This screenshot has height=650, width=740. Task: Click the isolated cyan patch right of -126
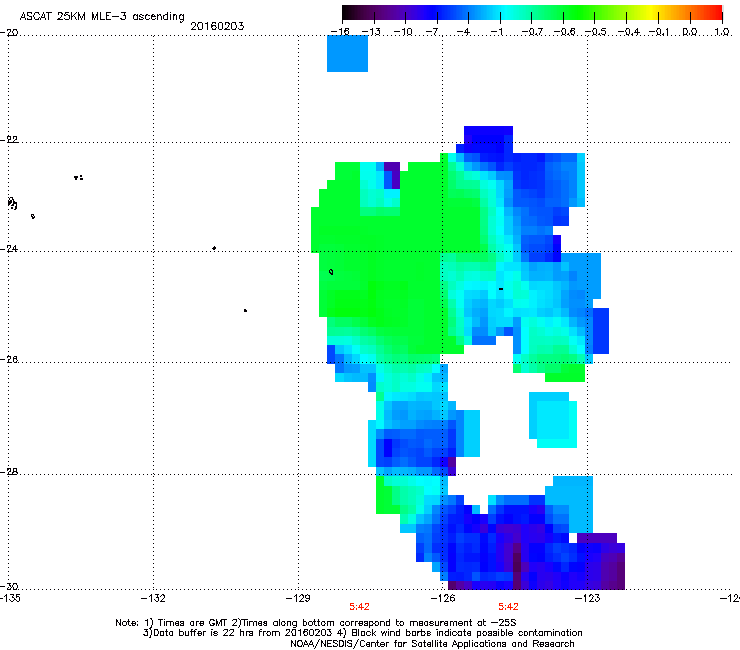pos(553,420)
